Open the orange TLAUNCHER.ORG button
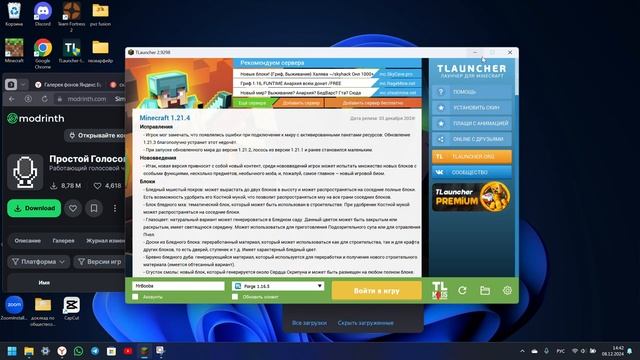640x360 pixels. (x=472, y=156)
